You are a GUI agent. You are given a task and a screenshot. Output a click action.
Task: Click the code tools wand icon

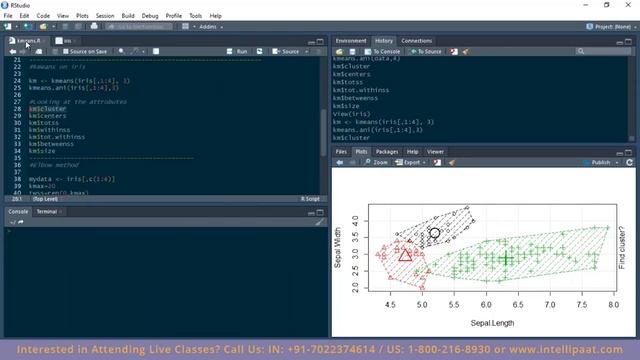134,51
